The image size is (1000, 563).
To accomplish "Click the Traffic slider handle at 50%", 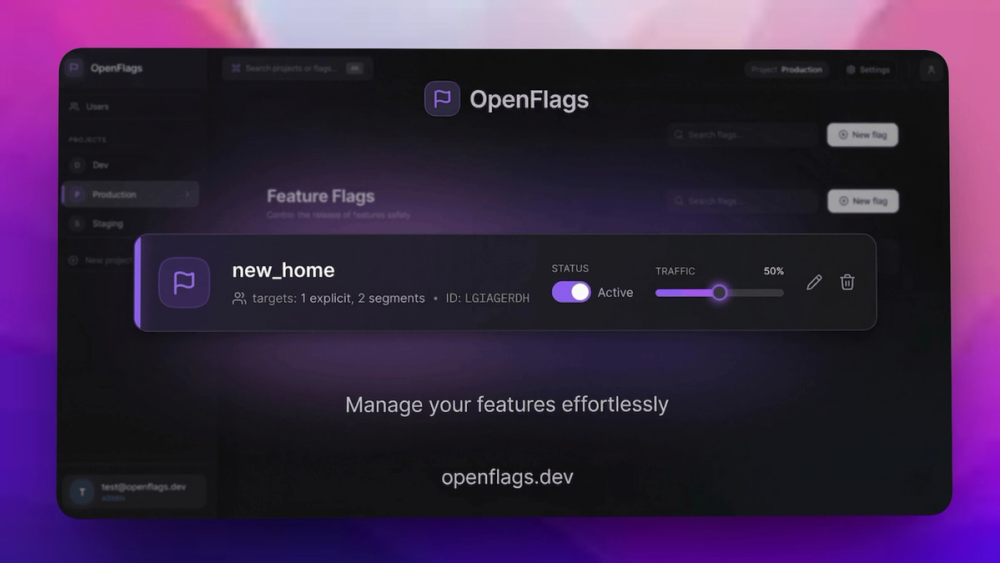I will click(x=719, y=293).
